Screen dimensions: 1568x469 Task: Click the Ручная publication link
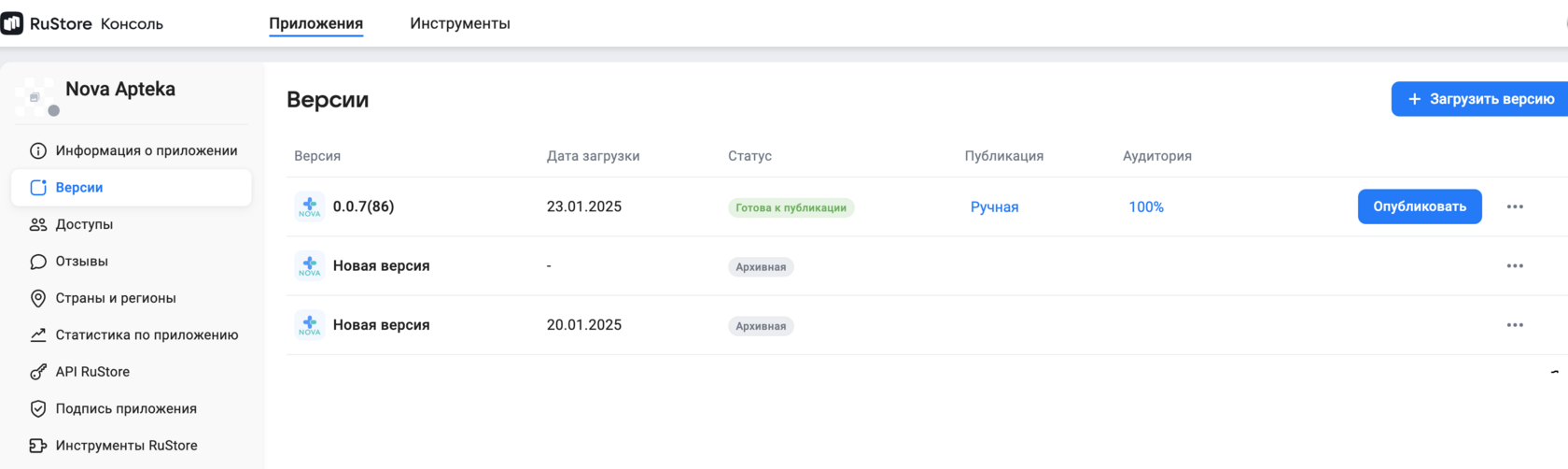(x=994, y=207)
